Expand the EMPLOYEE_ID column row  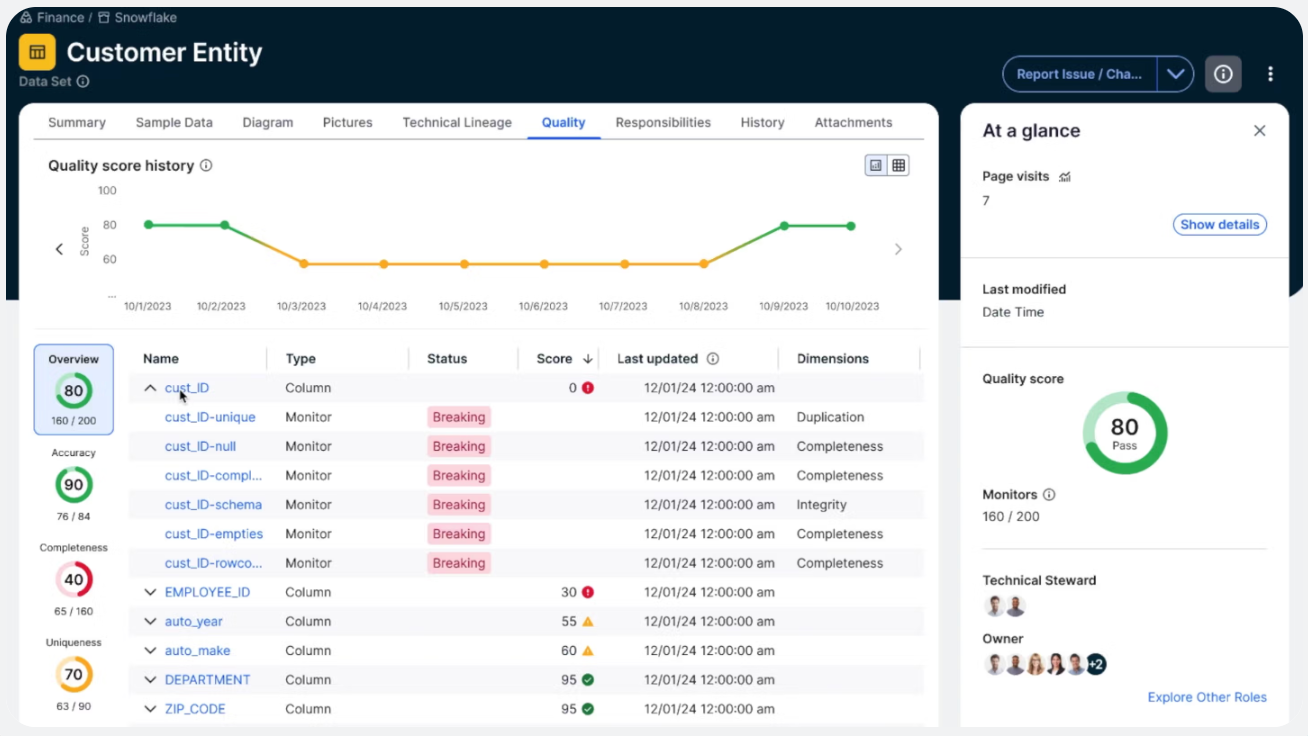pos(150,592)
